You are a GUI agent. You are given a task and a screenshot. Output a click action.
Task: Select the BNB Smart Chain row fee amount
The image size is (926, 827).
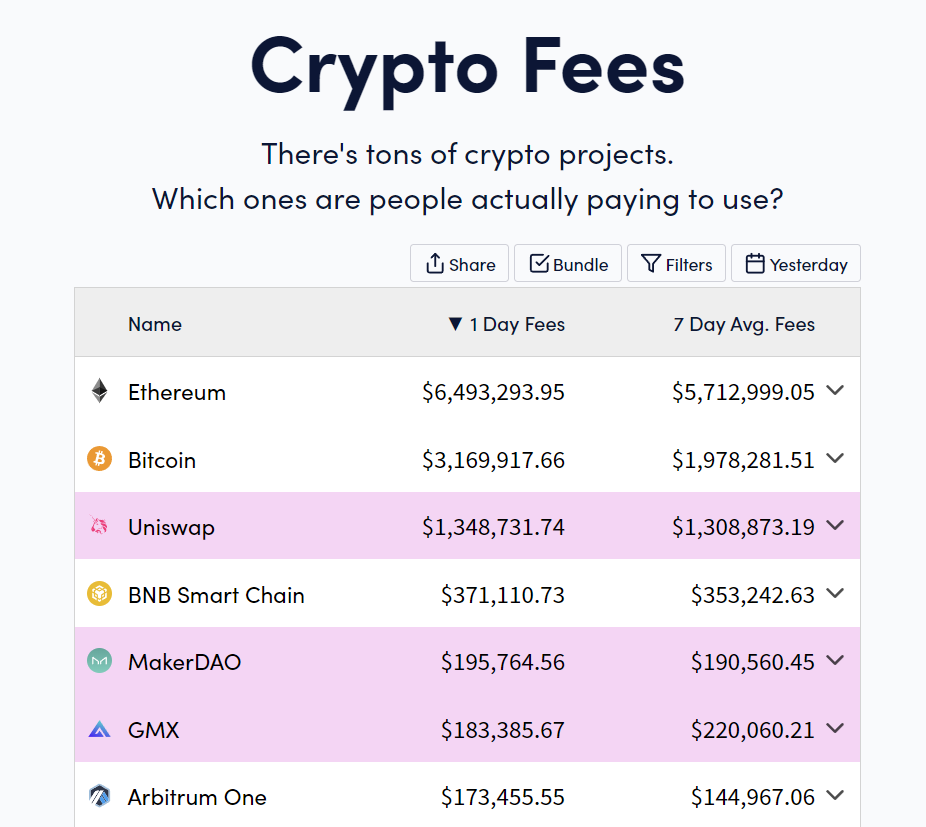coord(503,595)
